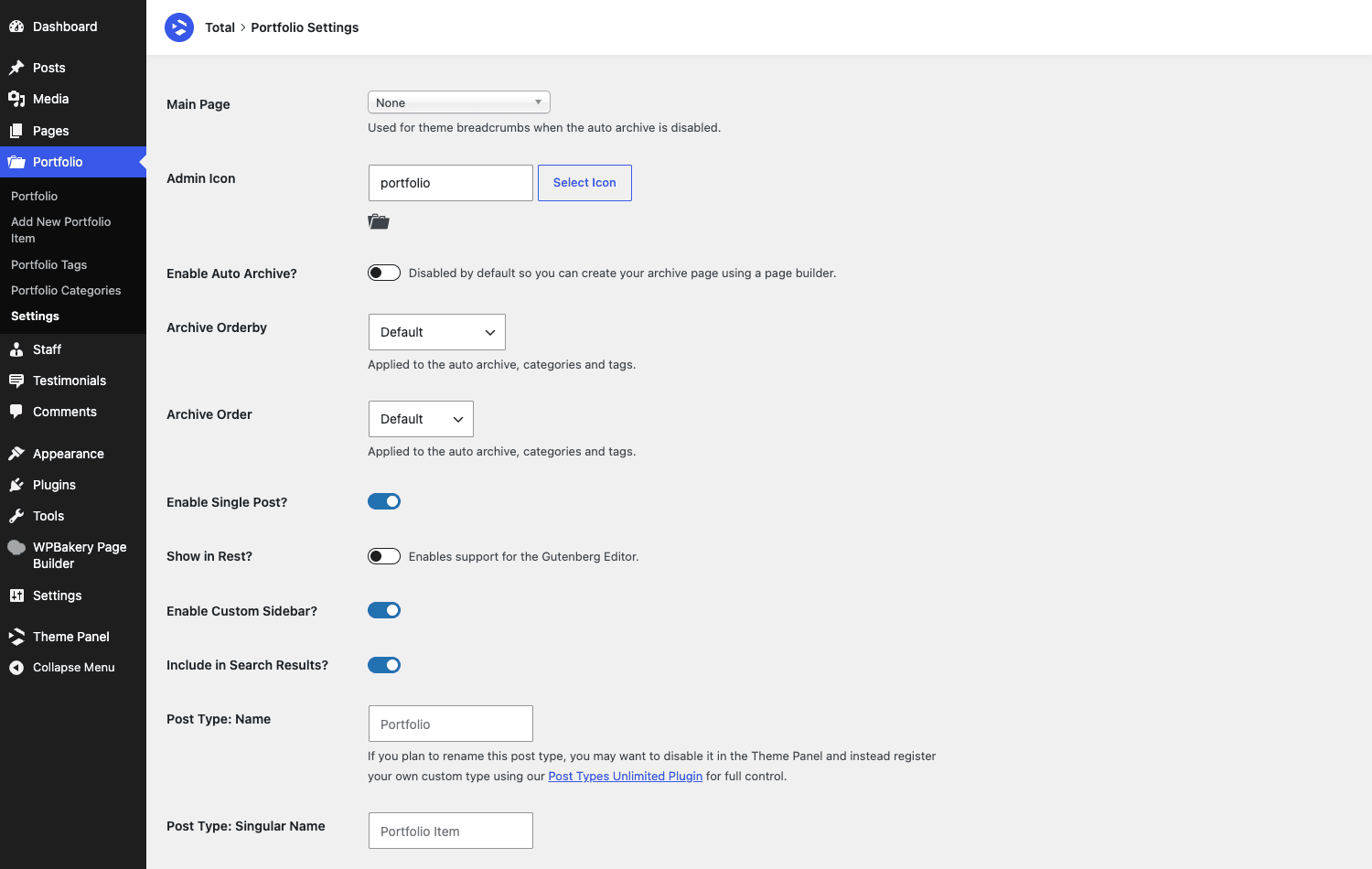Viewport: 1372px width, 869px height.
Task: Go to Pages menu item
Action: (x=73, y=131)
